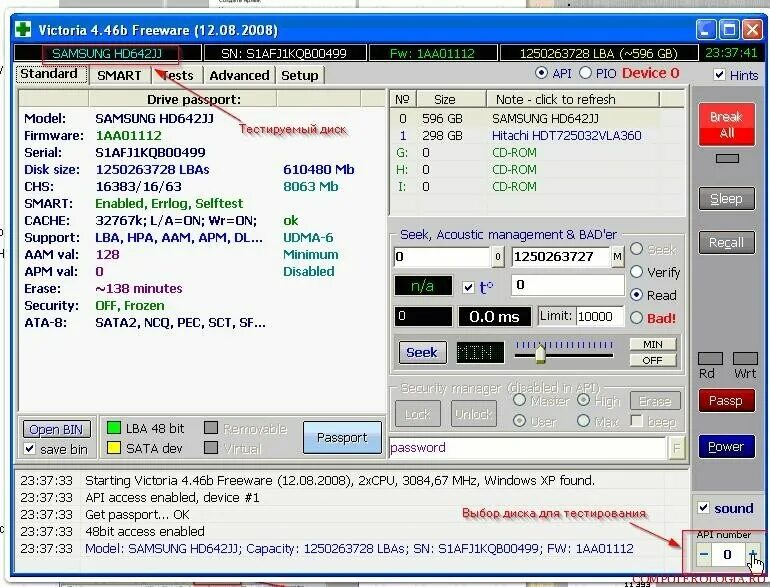Image resolution: width=770 pixels, height=587 pixels.
Task: Click the Rd indicator light
Action: click(710, 359)
